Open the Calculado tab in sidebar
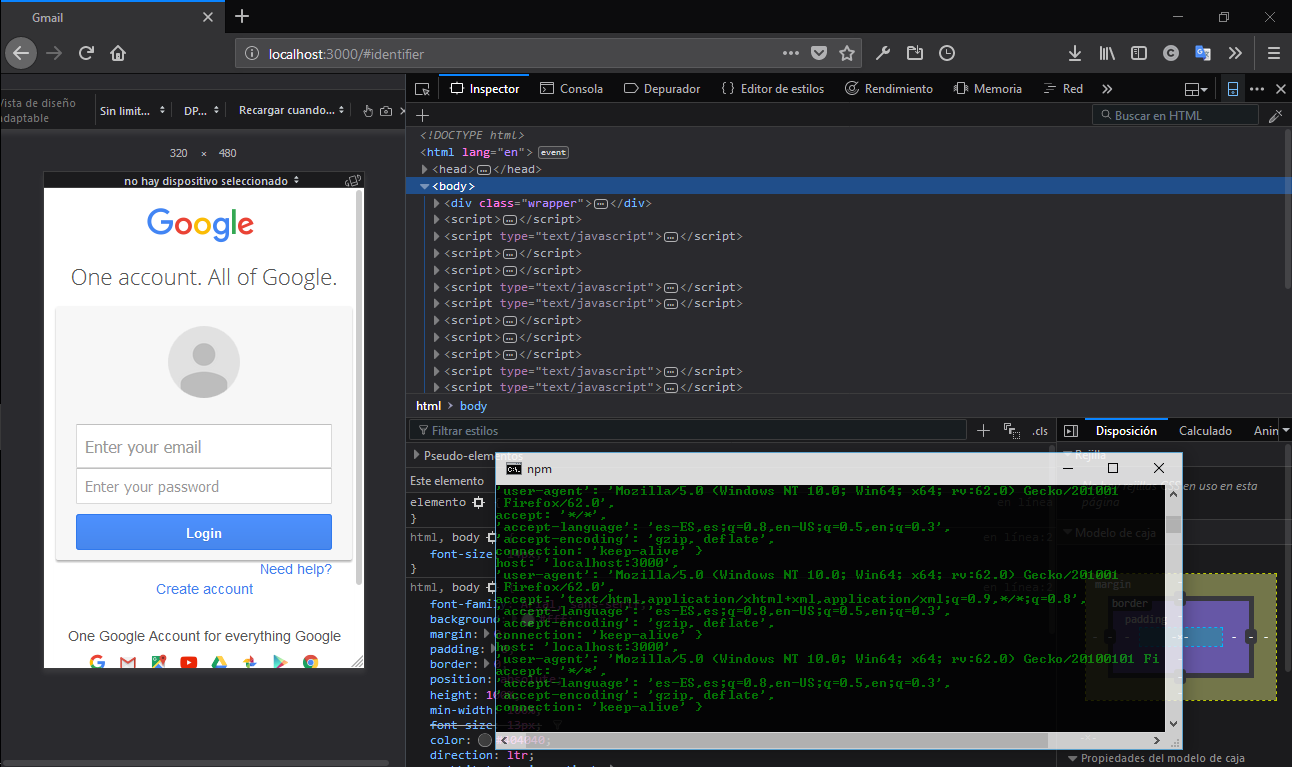This screenshot has width=1292, height=767. (1205, 431)
